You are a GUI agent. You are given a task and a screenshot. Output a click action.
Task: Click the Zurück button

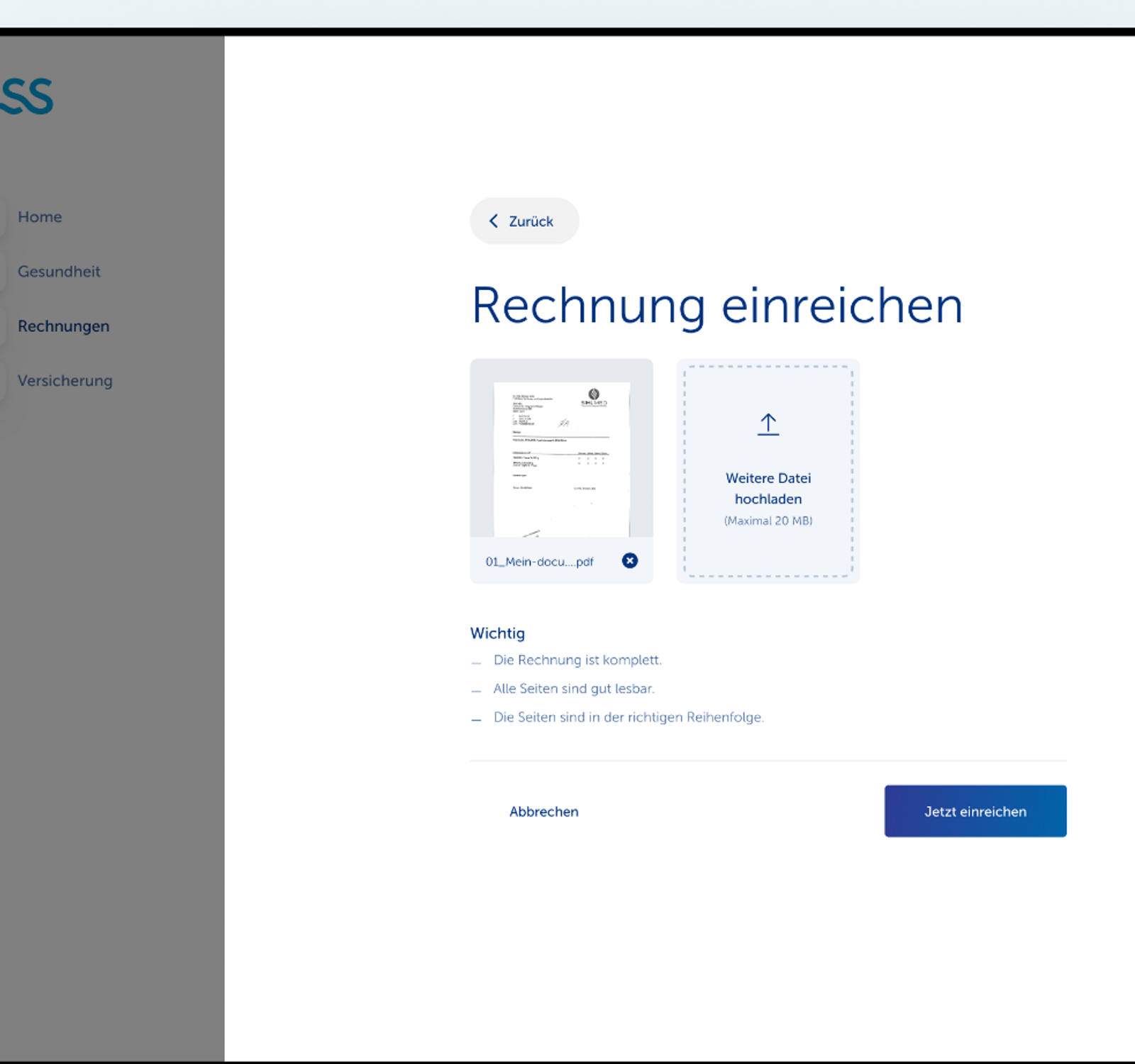pyautogui.click(x=524, y=221)
